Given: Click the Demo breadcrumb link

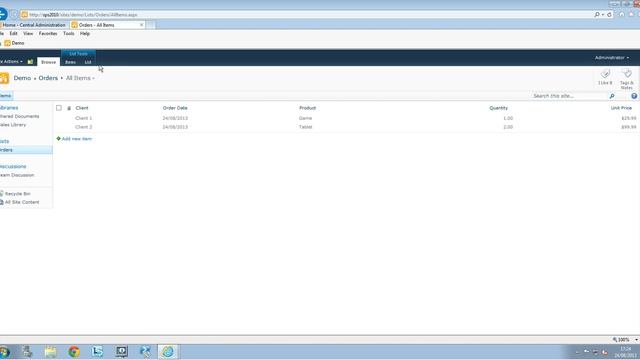Looking at the screenshot, I should 22,78.
